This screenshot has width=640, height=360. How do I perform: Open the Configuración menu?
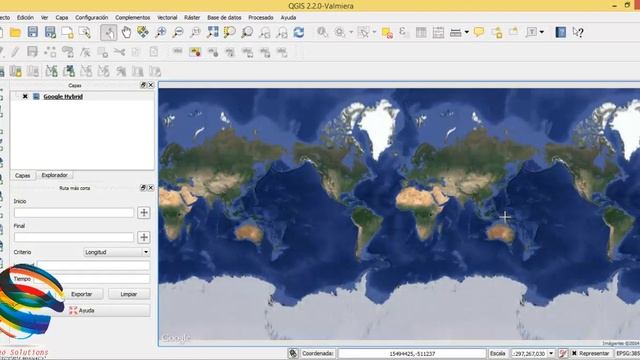[91, 18]
